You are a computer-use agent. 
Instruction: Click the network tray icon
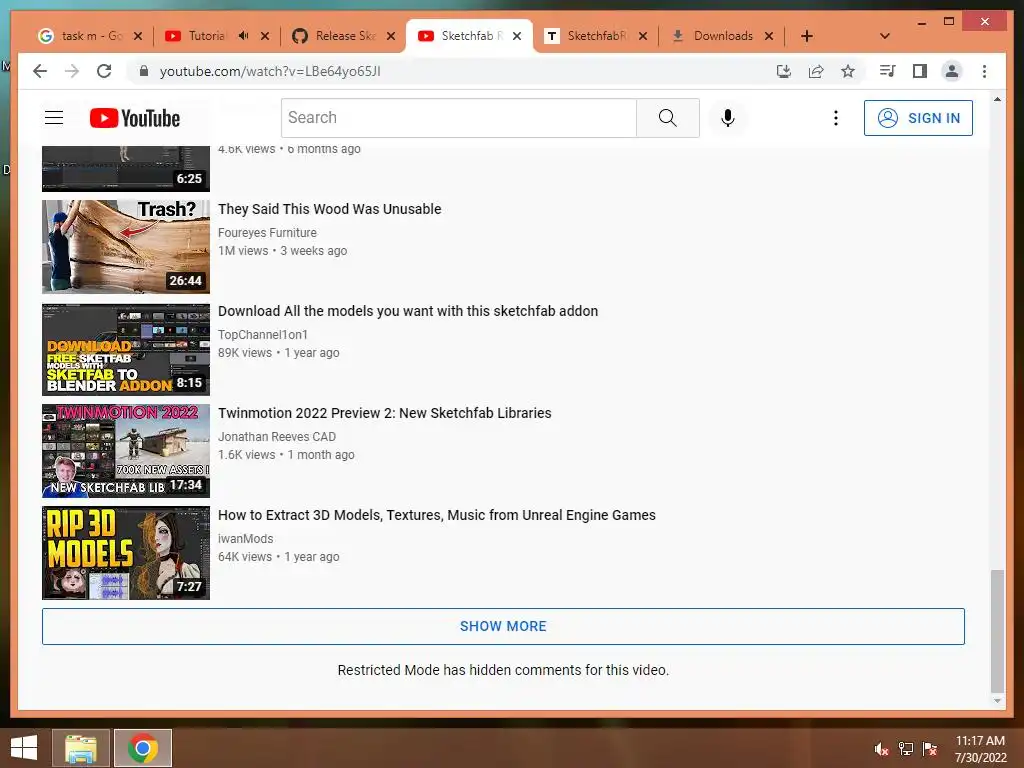pyautogui.click(x=906, y=749)
